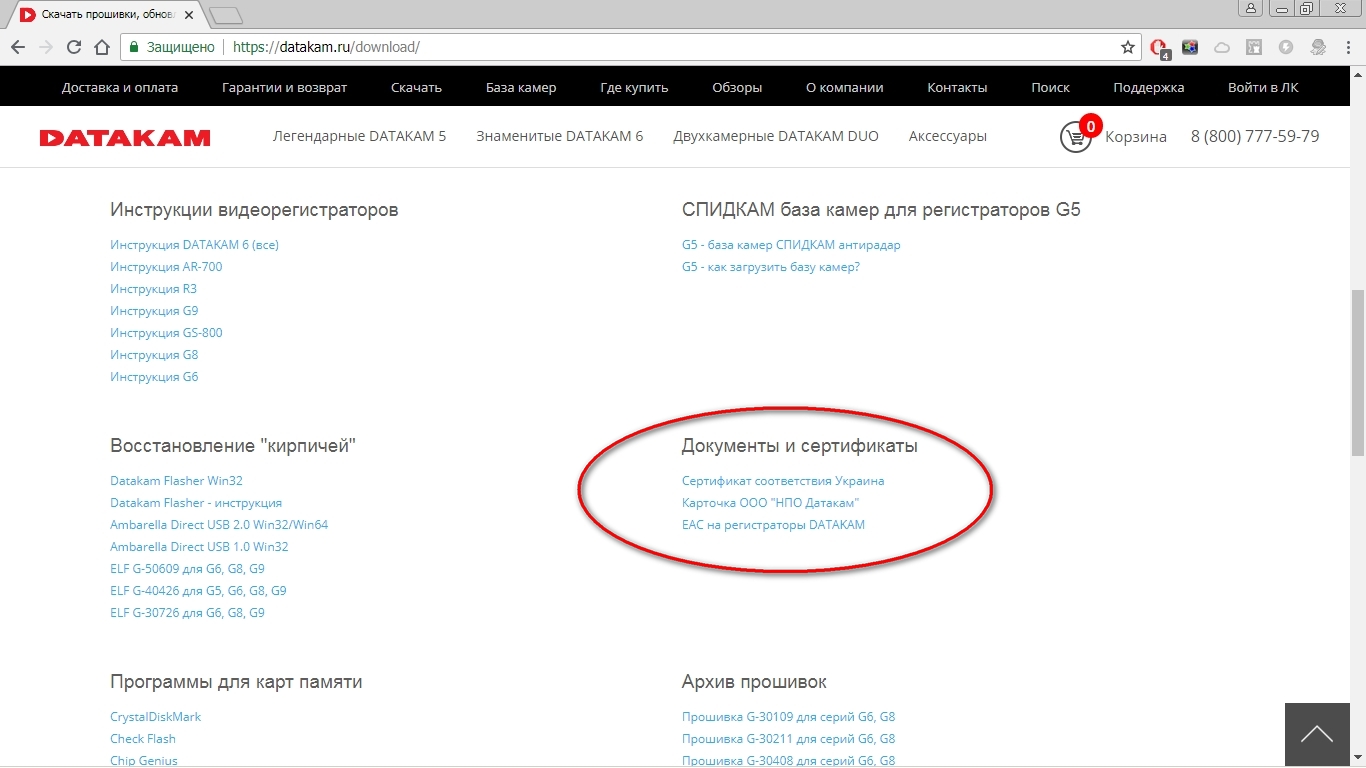Go to the browser home page icon
Viewport: 1366px width, 768px height.
102,47
